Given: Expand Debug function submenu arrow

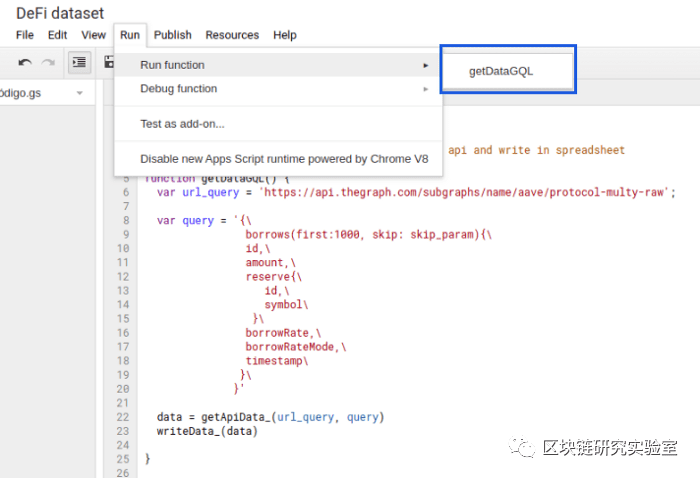Looking at the screenshot, I should (x=425, y=89).
